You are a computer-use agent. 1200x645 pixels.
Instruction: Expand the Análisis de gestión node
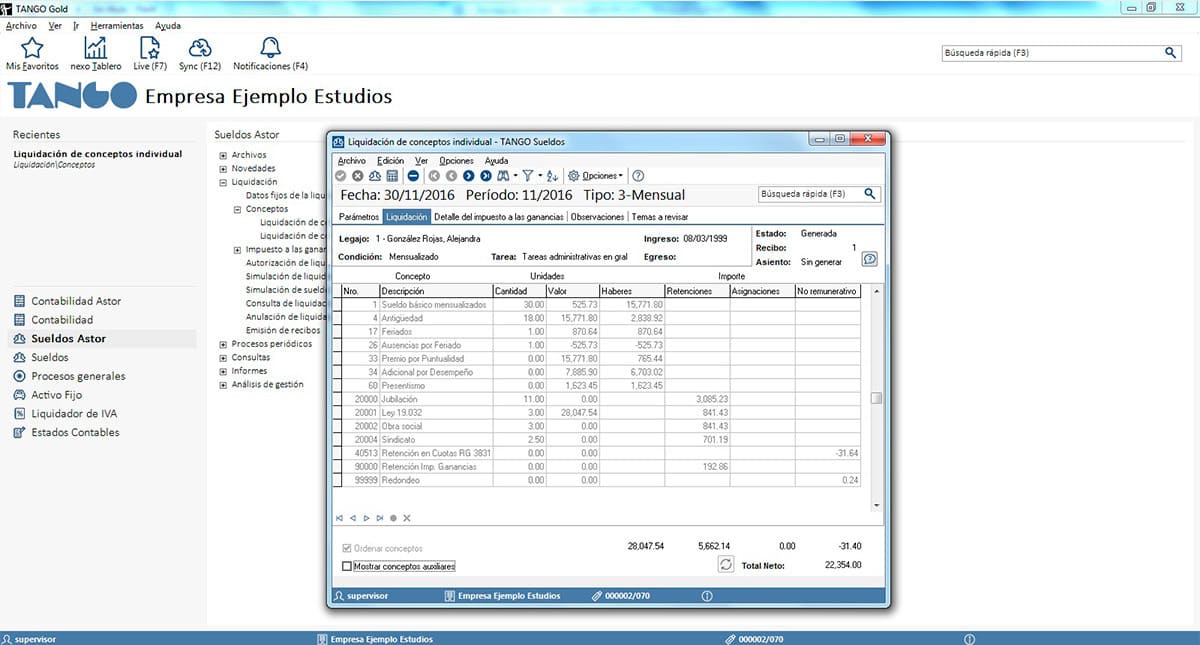223,384
